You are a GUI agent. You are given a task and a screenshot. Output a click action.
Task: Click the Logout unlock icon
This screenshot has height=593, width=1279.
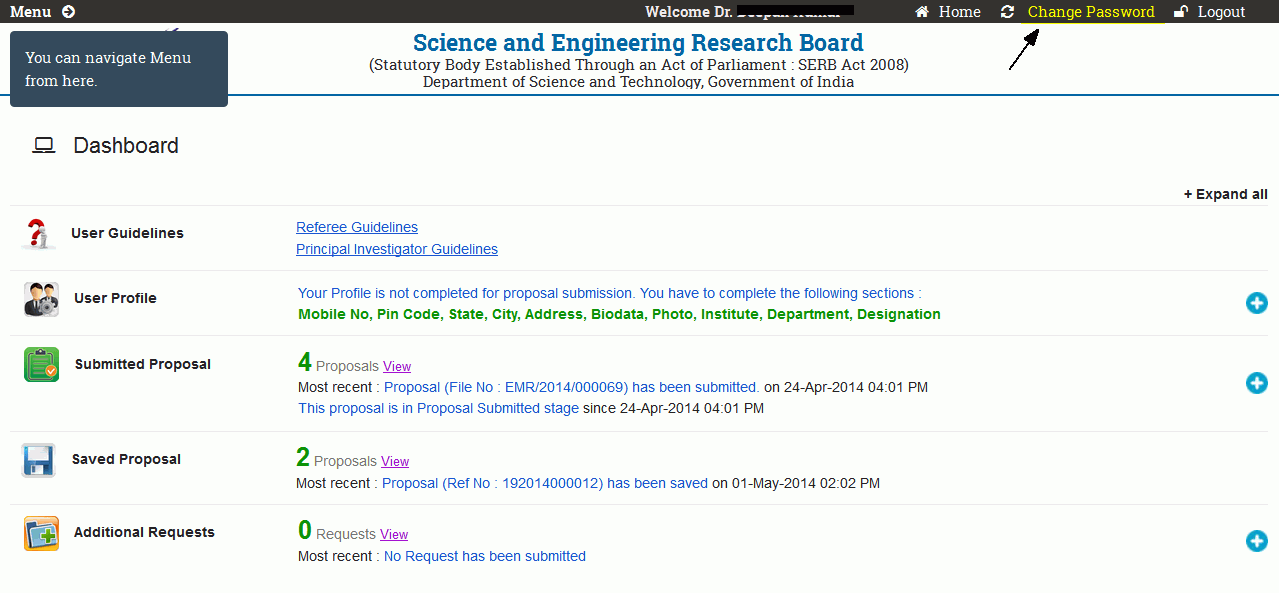coord(1181,12)
